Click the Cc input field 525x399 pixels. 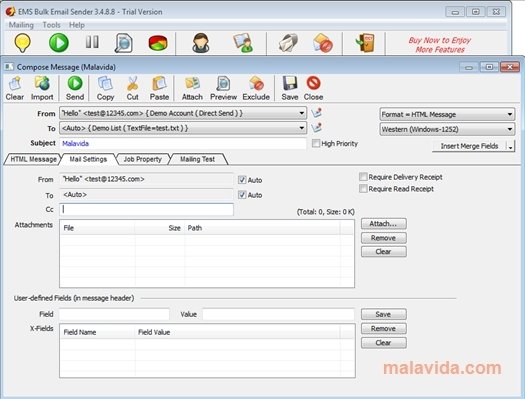[x=146, y=209]
